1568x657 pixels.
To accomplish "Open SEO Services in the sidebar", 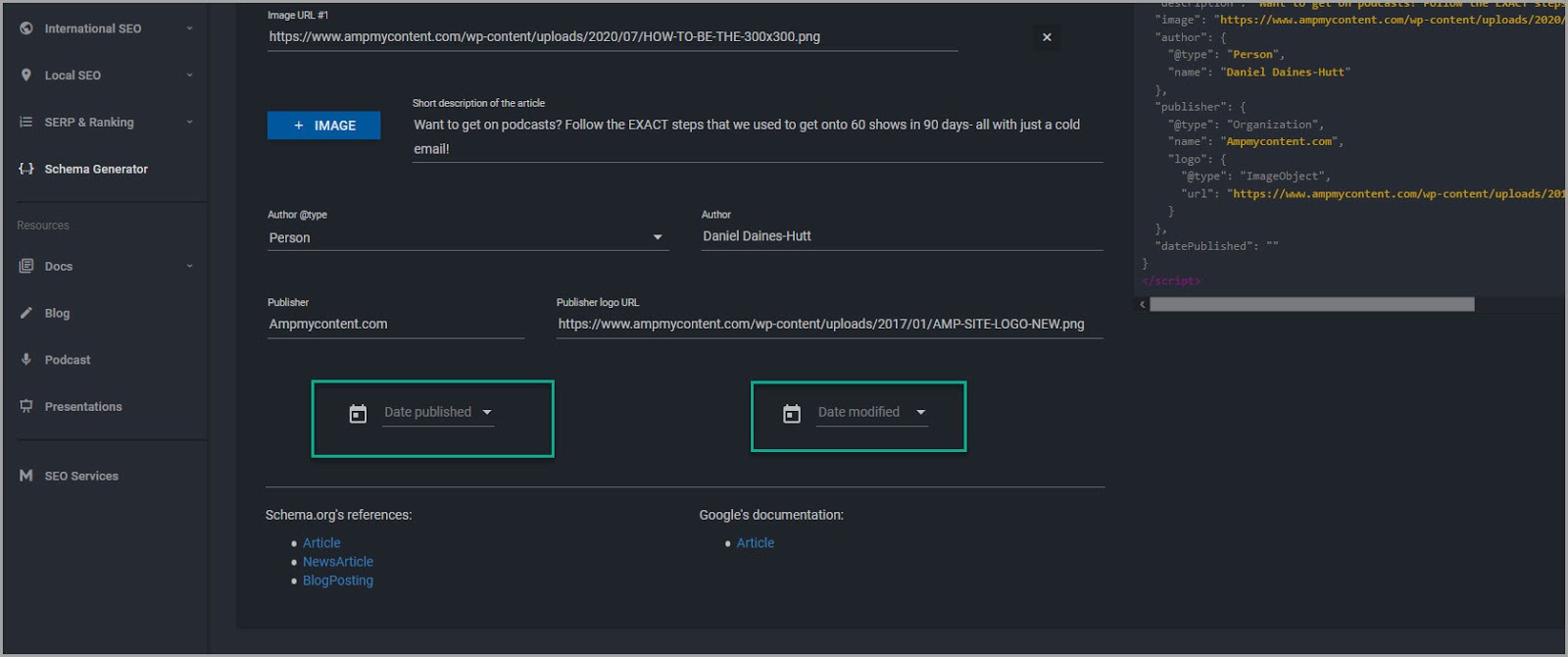I will [x=81, y=476].
